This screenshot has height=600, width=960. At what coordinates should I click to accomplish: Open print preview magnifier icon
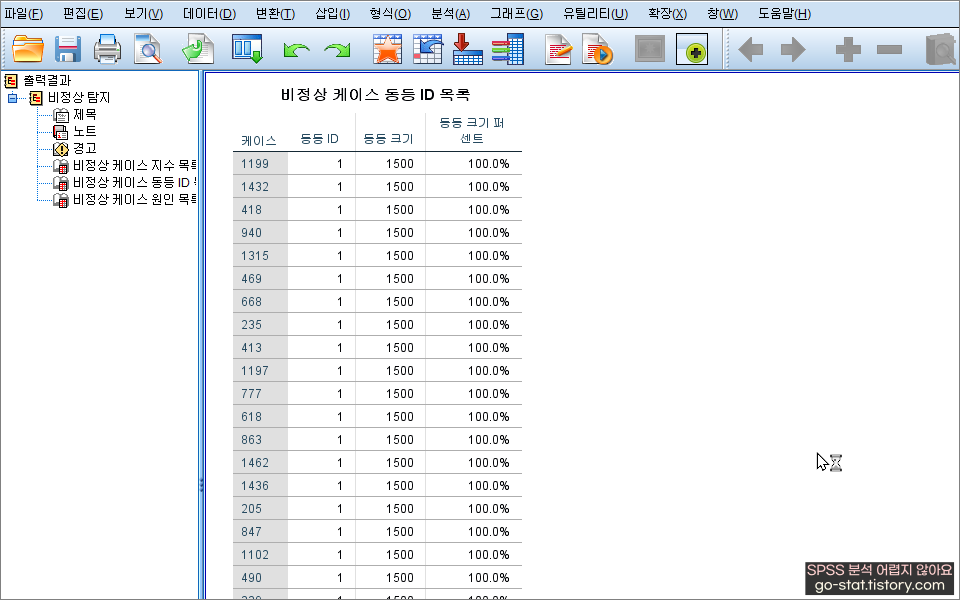(x=148, y=50)
